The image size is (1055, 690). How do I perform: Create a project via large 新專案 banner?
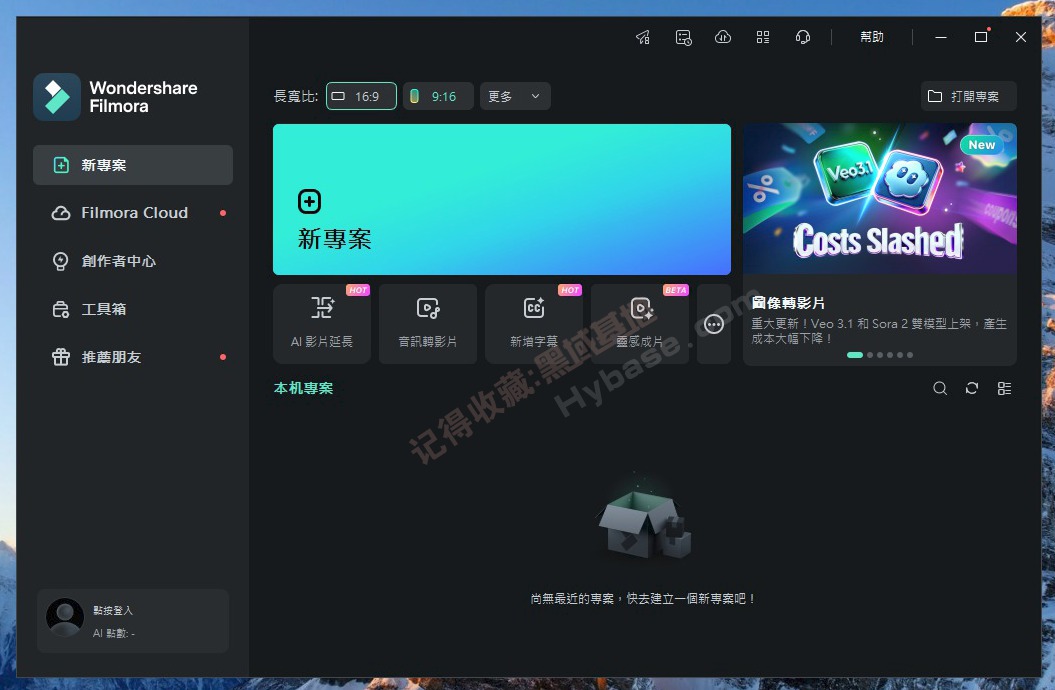coord(501,199)
